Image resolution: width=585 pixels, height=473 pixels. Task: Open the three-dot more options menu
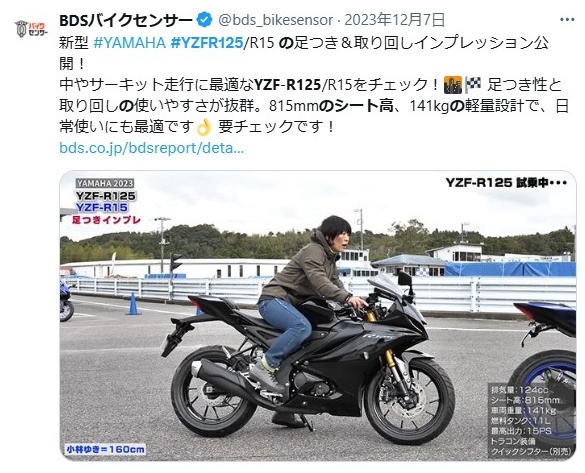coord(567,20)
